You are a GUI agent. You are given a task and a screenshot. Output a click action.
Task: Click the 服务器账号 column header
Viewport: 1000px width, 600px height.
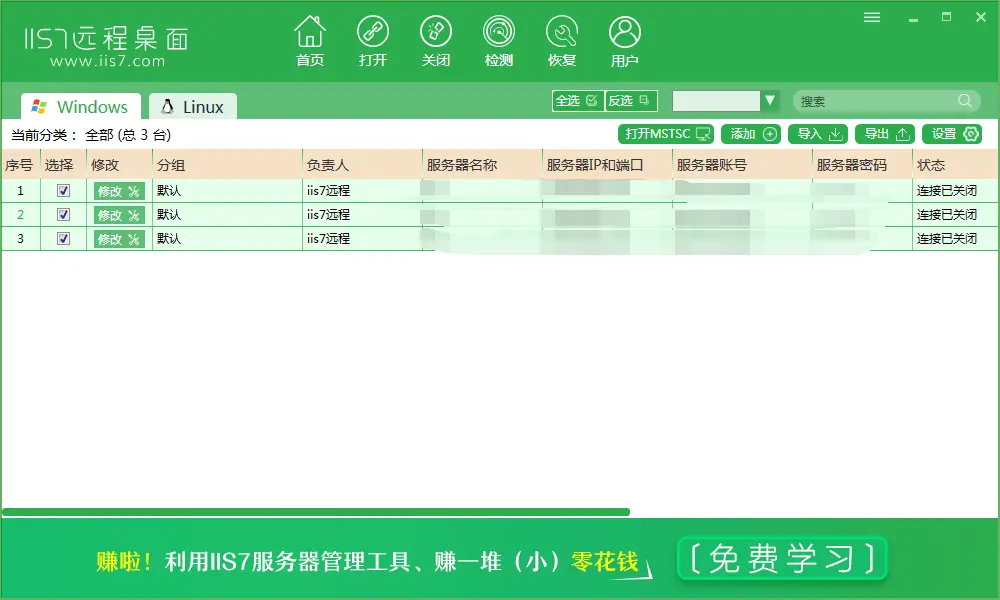point(742,165)
